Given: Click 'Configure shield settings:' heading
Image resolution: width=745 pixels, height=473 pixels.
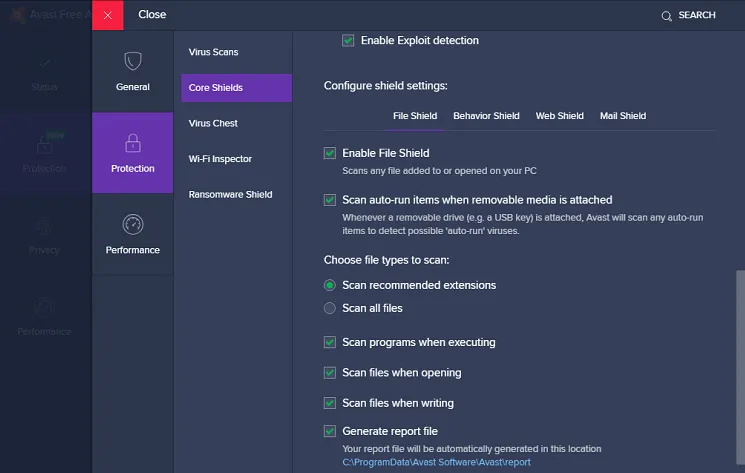Looking at the screenshot, I should 385,86.
